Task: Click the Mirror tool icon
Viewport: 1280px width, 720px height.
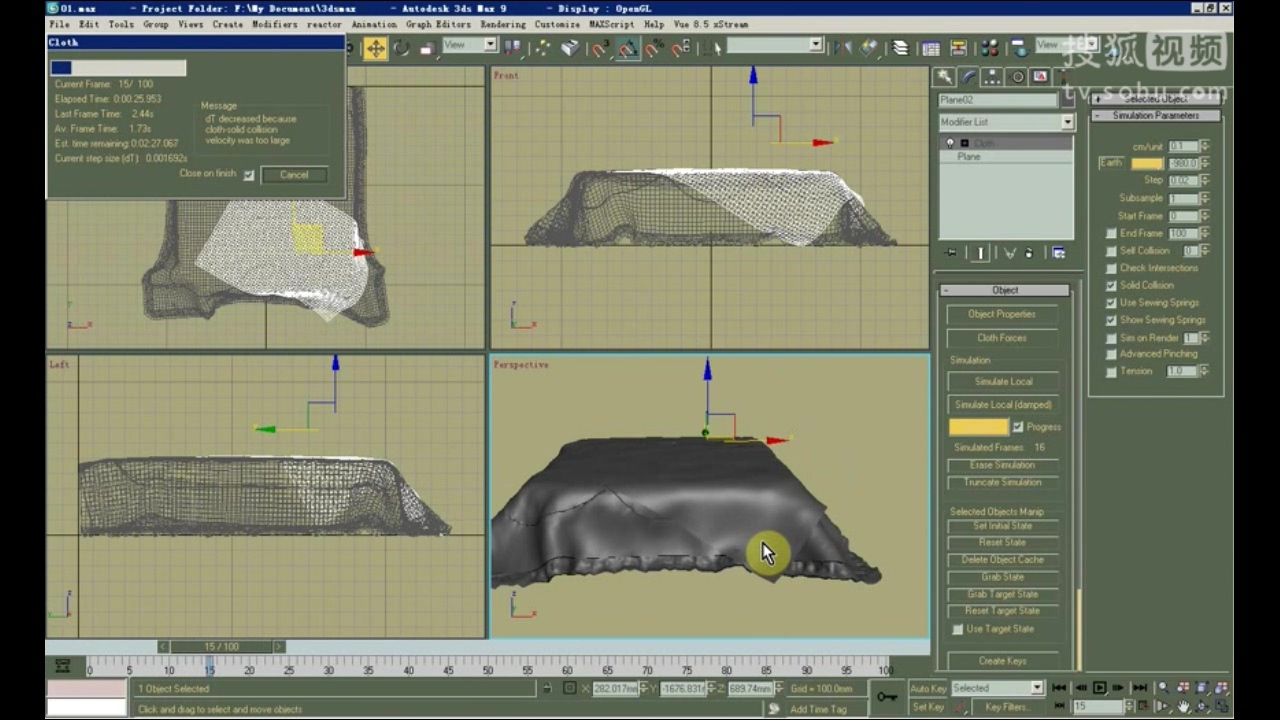Action: point(842,46)
